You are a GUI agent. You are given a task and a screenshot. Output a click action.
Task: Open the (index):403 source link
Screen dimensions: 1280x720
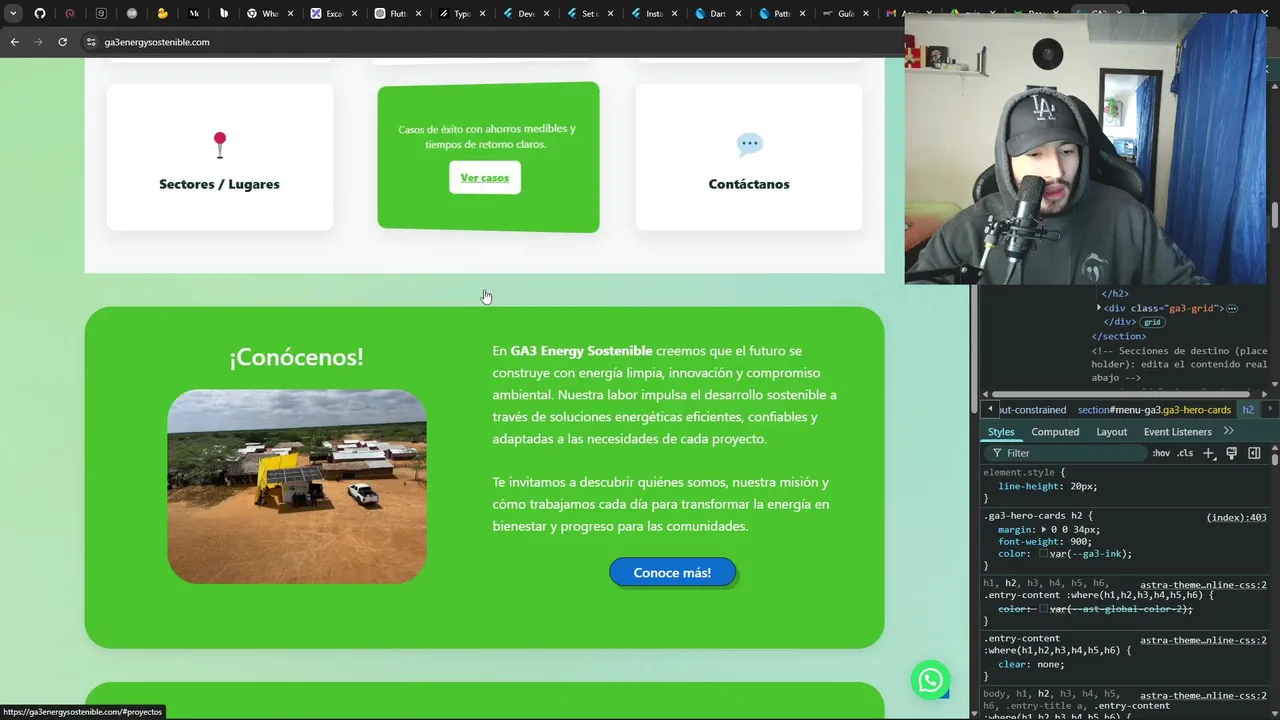click(x=1236, y=517)
